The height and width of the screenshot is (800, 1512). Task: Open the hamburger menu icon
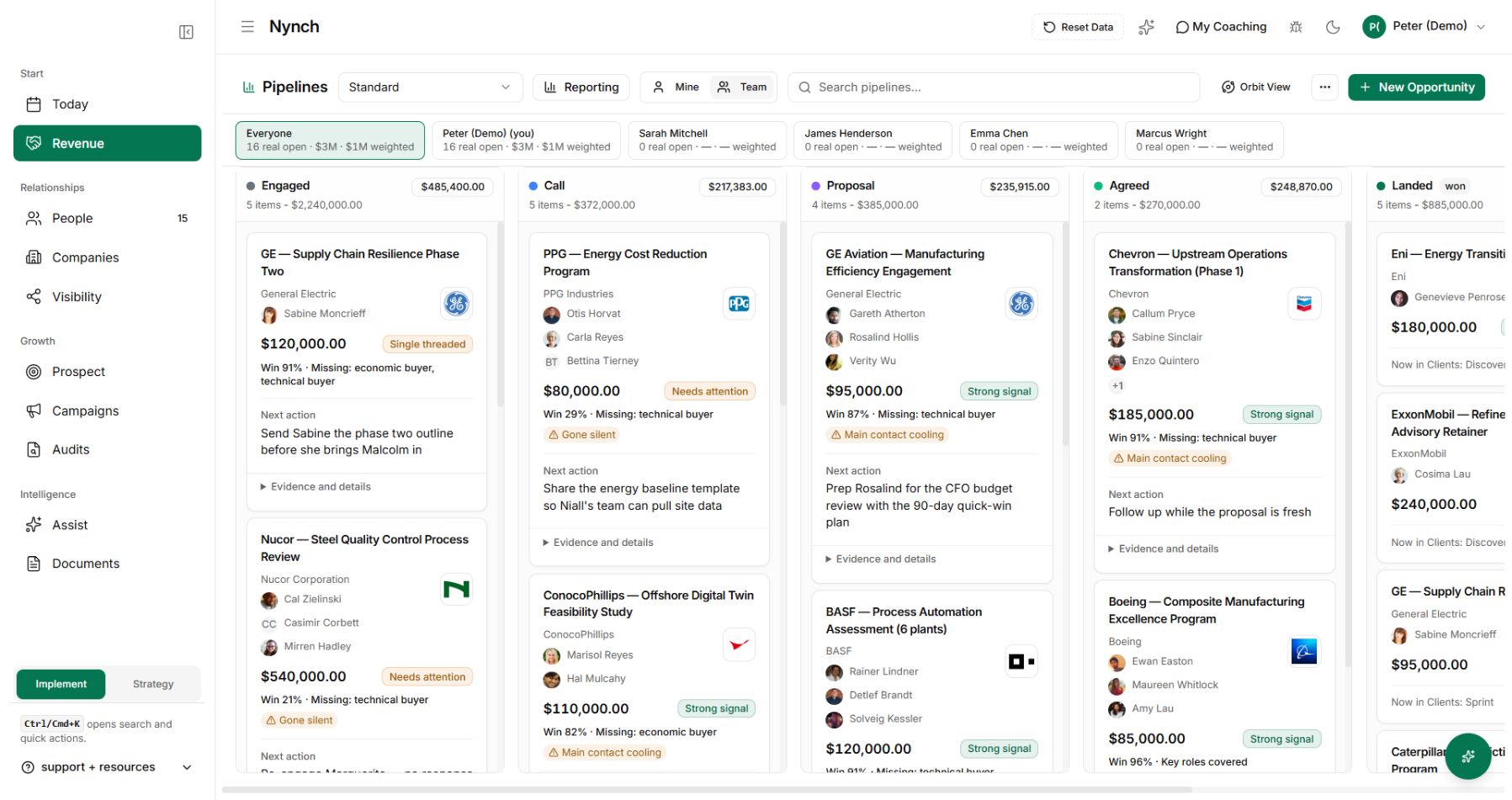tap(247, 26)
